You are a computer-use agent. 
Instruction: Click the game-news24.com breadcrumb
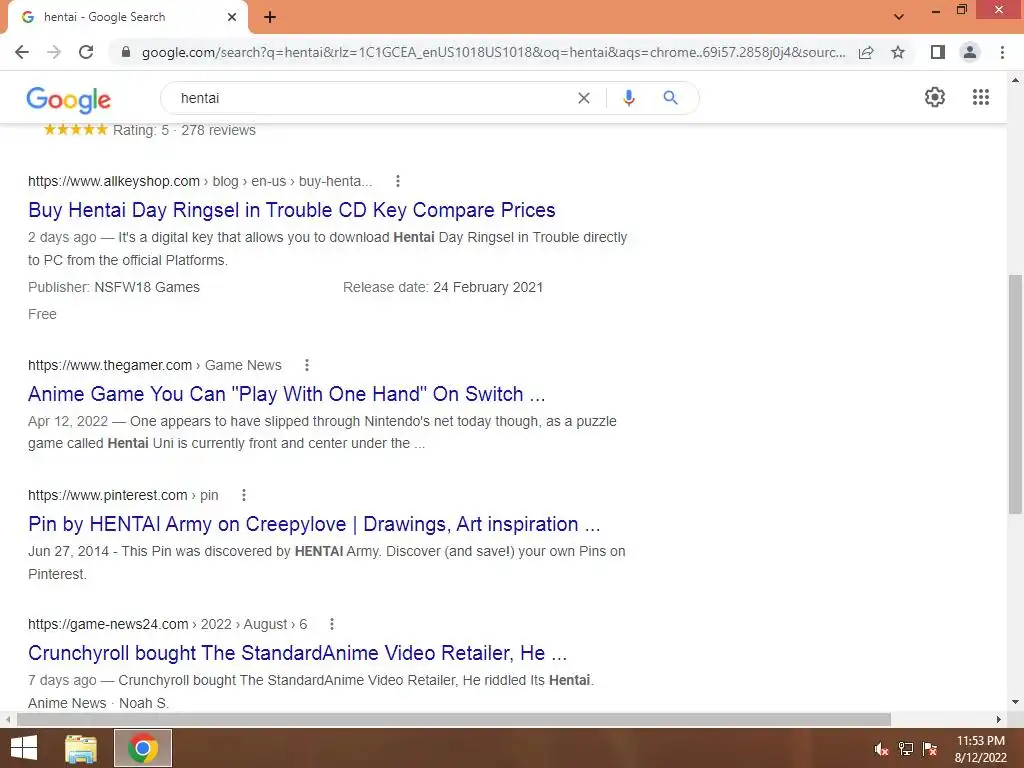[x=167, y=624]
